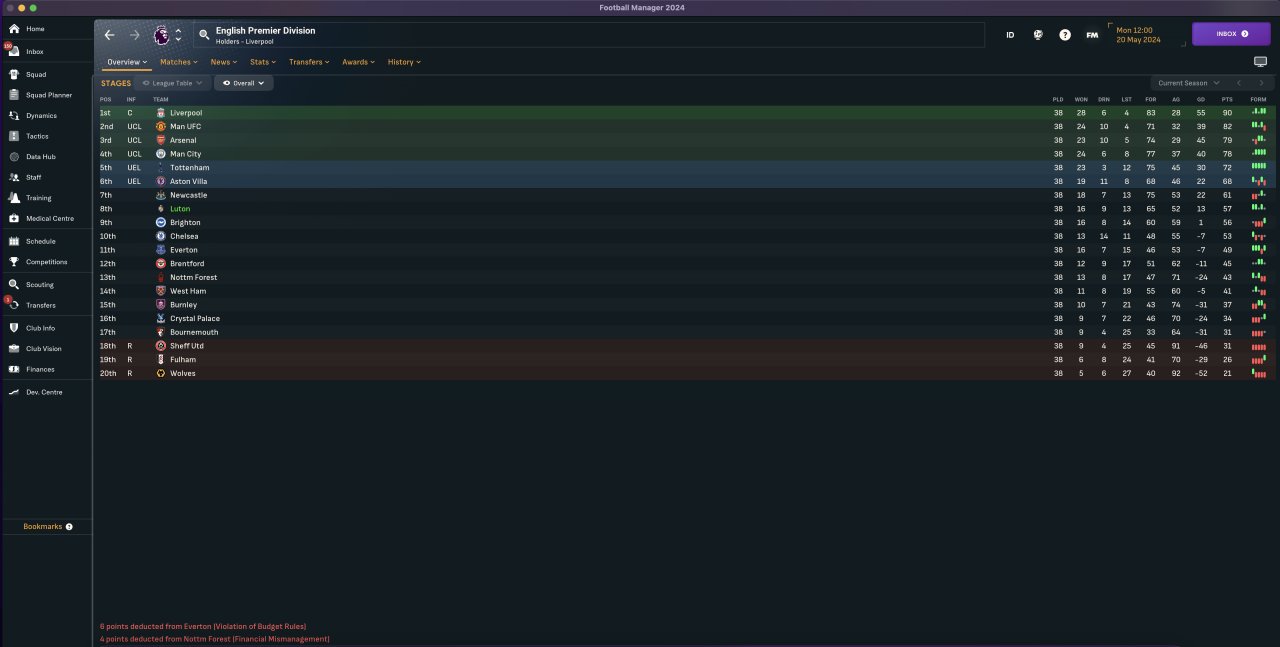
Task: Go to the Squad screen
Action: point(36,74)
